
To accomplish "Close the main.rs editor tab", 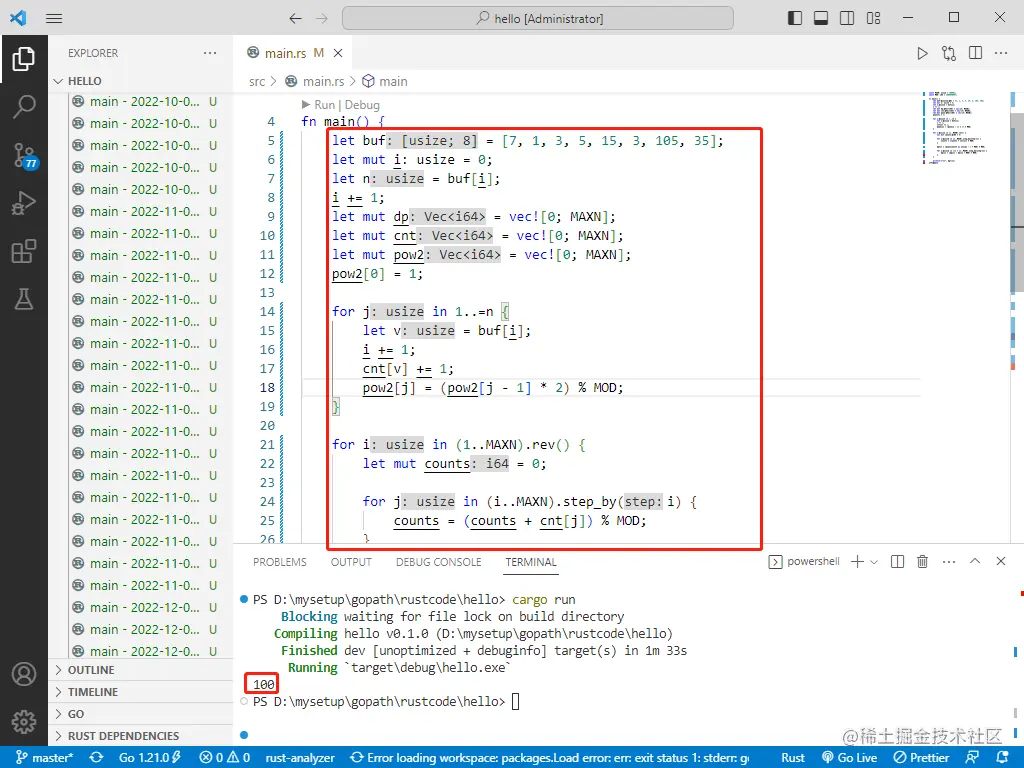I will point(338,53).
